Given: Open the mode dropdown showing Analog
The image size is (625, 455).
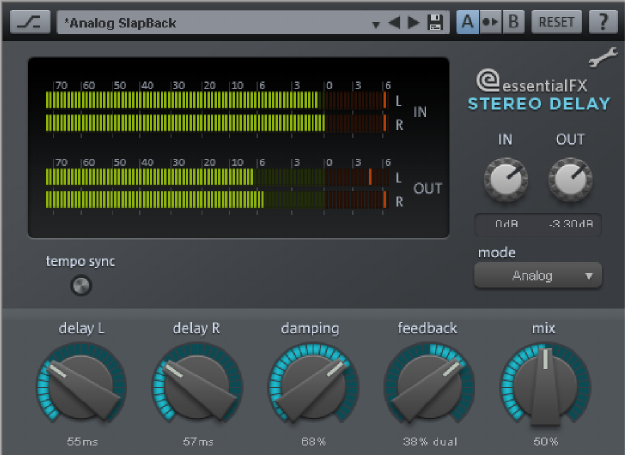Looking at the screenshot, I should (x=538, y=275).
